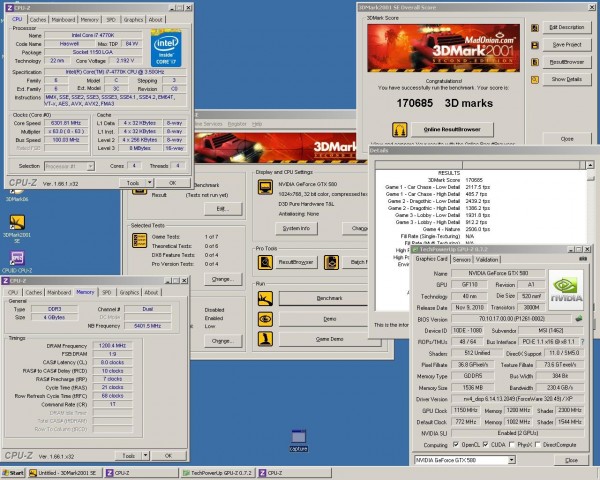Click the monitor icon in Display and CPU Settings
This screenshot has width=600, height=480.
[x=265, y=187]
